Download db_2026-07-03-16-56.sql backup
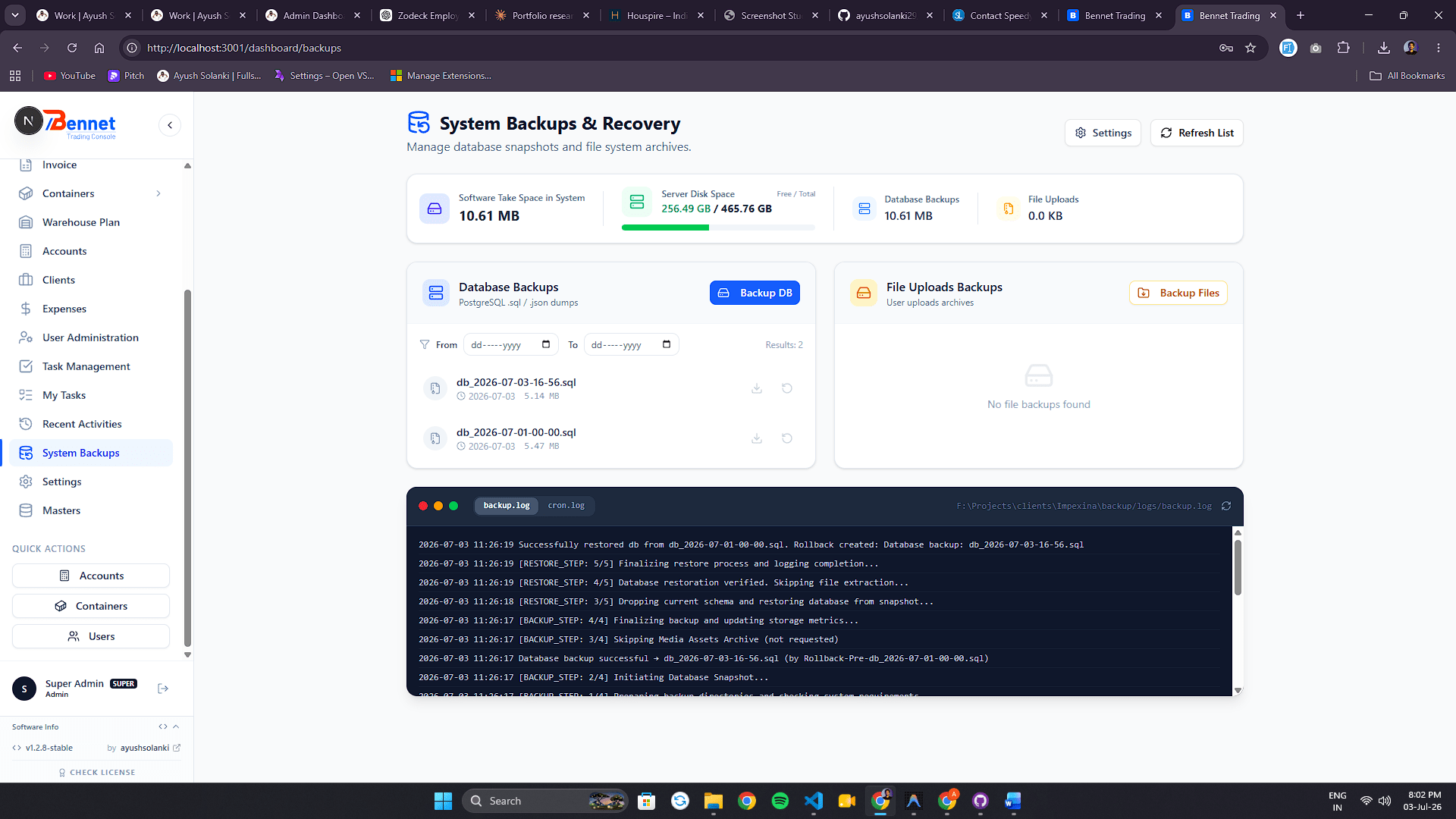Viewport: 1456px width, 819px height. (757, 388)
